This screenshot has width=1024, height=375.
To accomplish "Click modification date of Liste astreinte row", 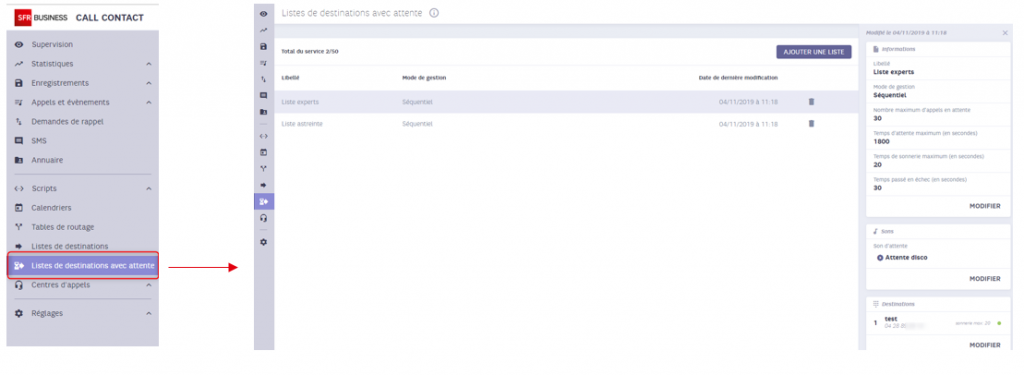I will pyautogui.click(x=748, y=123).
